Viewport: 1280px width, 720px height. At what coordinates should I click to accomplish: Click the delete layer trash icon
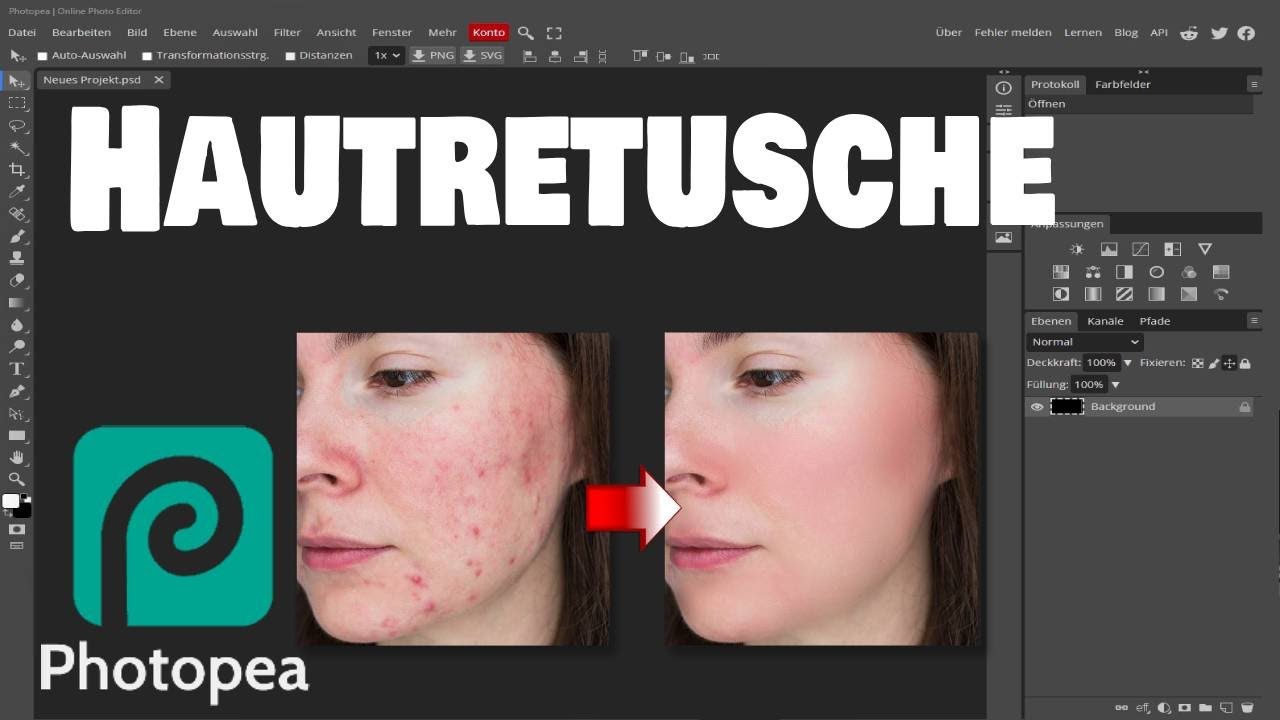pos(1247,708)
